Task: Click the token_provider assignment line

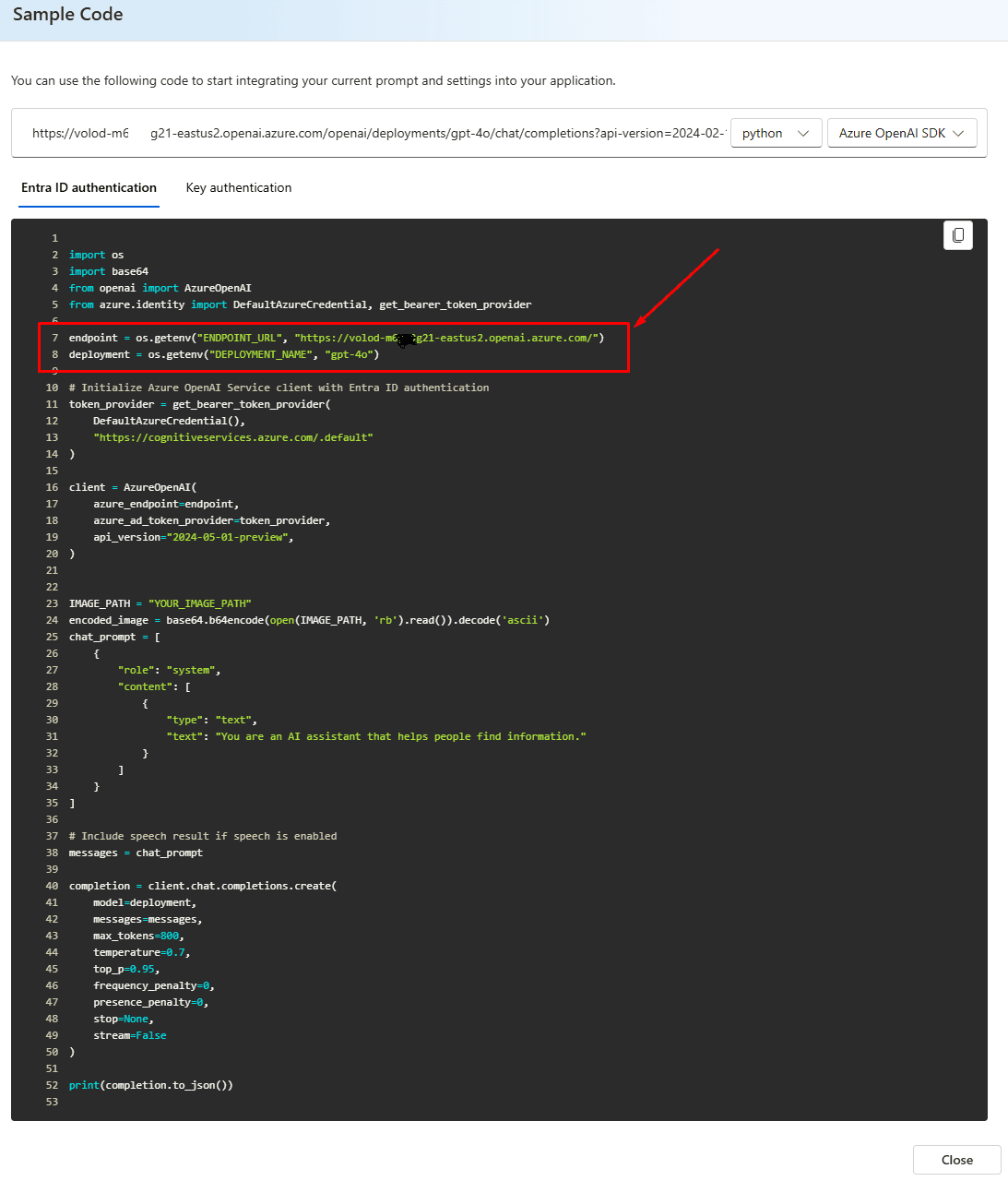Action: [x=200, y=404]
